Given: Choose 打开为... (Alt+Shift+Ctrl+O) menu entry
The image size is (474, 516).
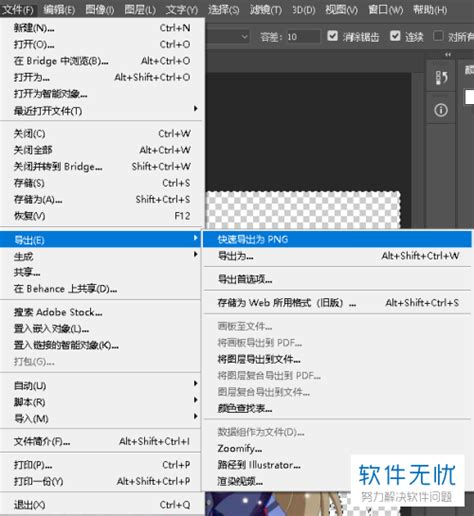Looking at the screenshot, I should pos(102,77).
